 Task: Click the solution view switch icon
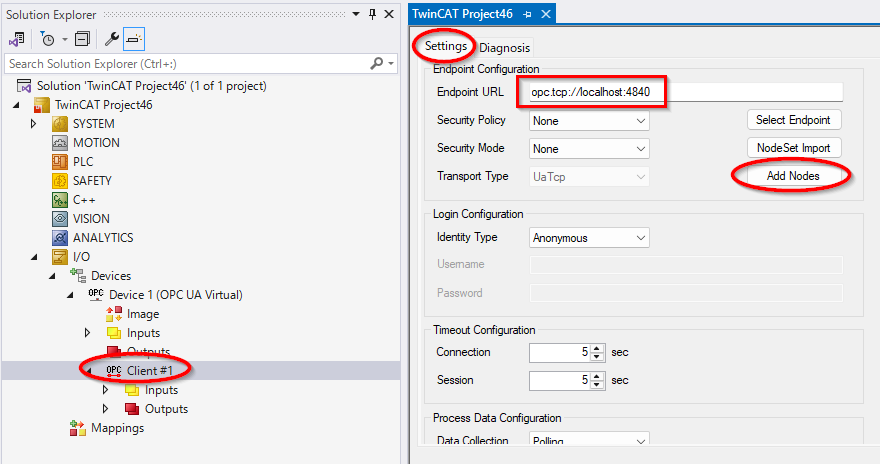pos(17,39)
